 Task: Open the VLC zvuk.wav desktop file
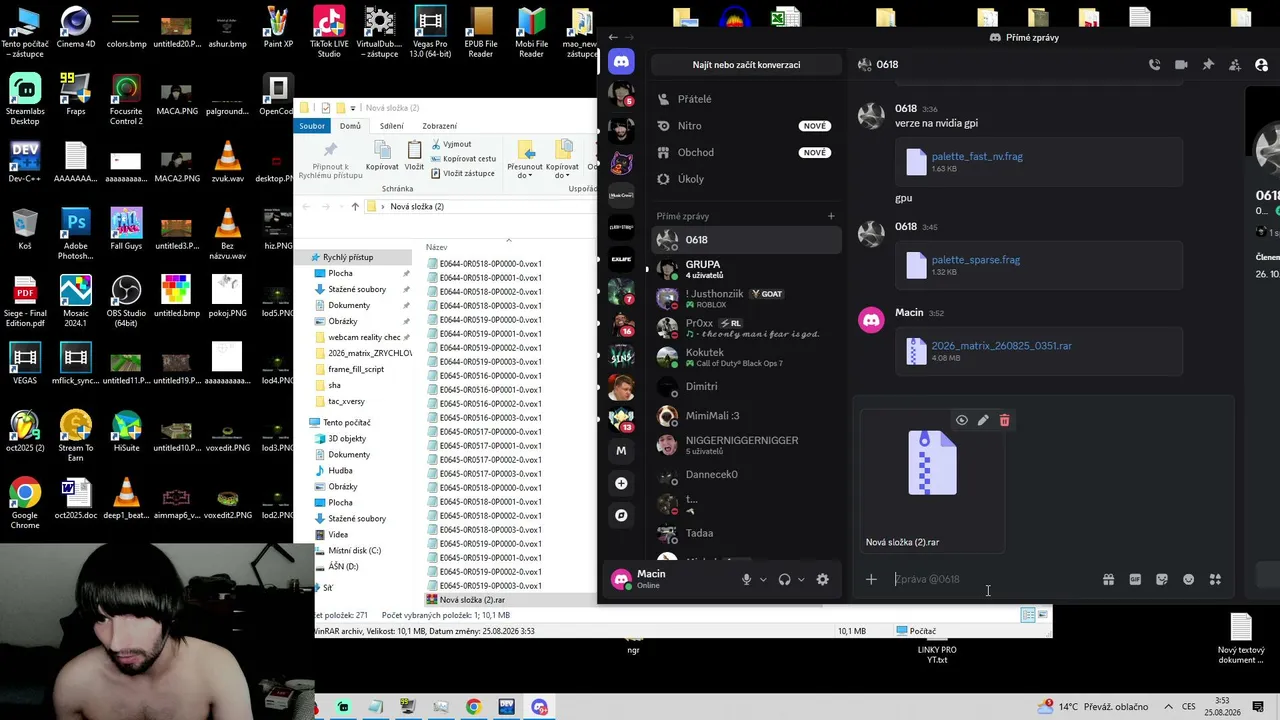pyautogui.click(x=227, y=162)
